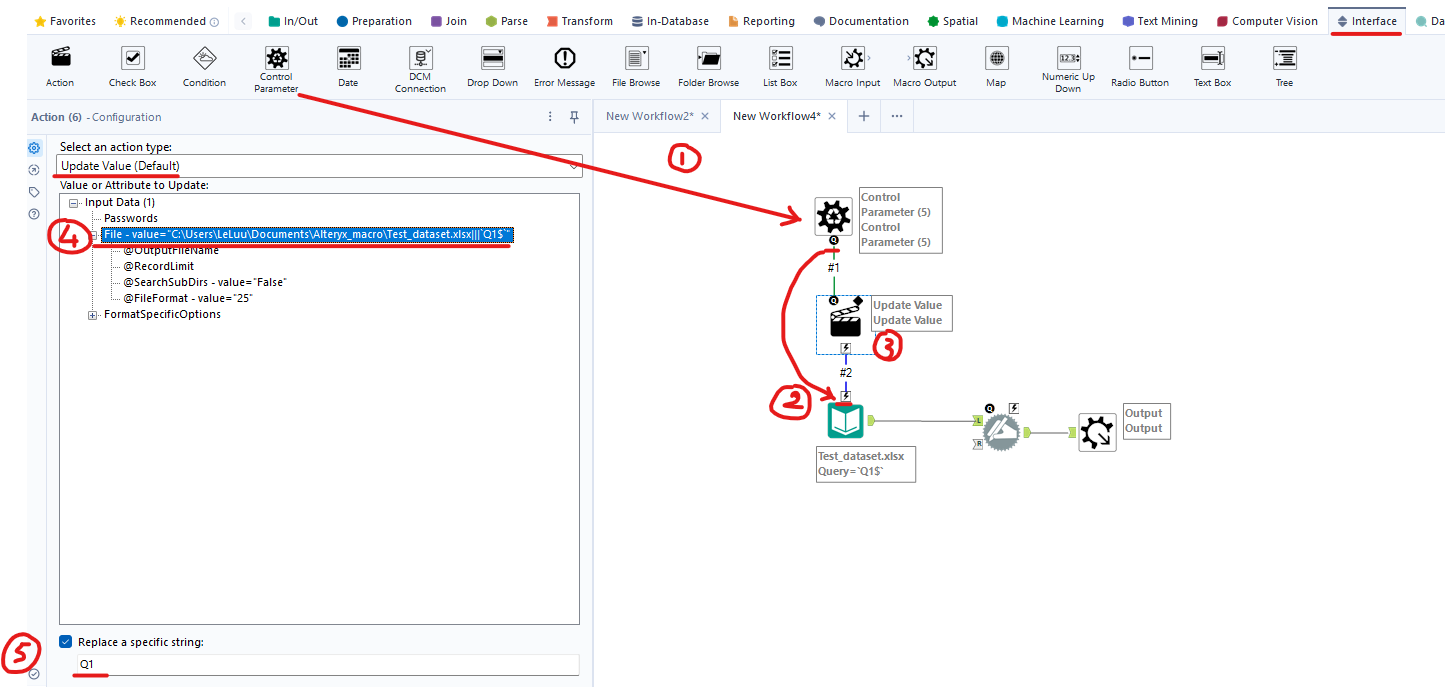Select the Error Message tool icon
1445x687 pixels.
coord(564,59)
